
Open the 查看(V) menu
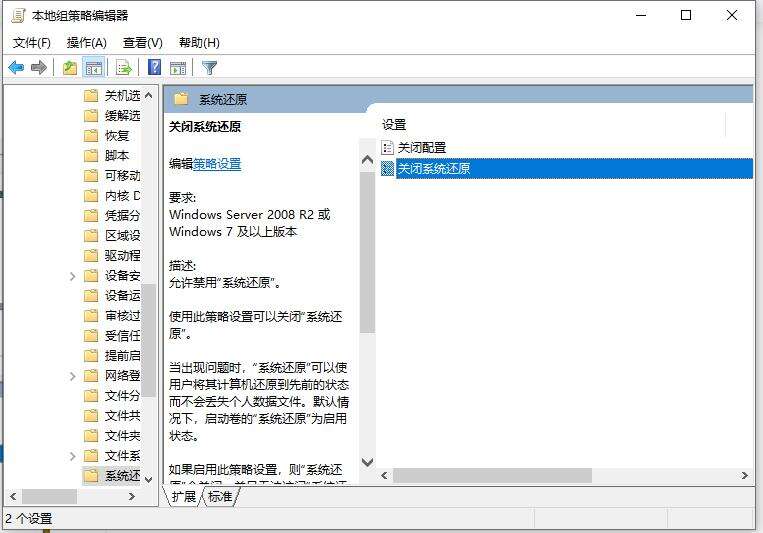(x=143, y=43)
